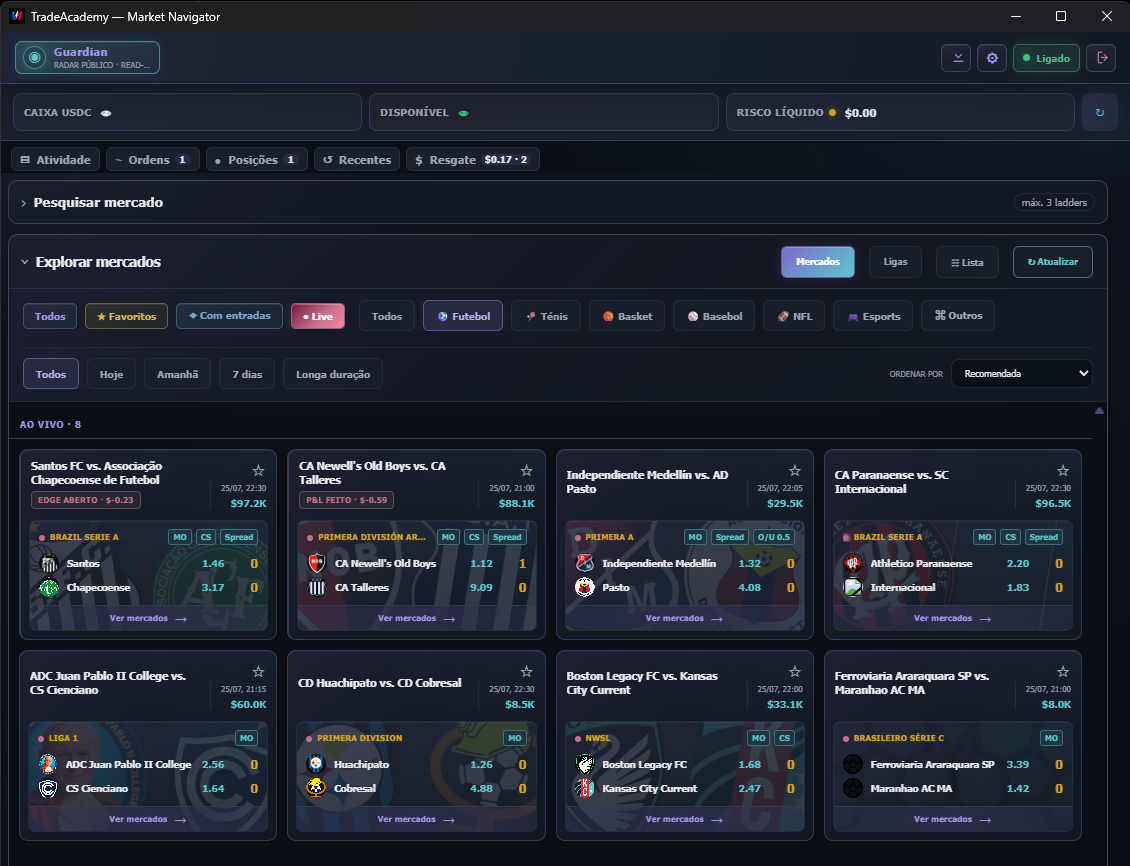This screenshot has width=1130, height=866.
Task: Select the Esports filter
Action: point(873,316)
